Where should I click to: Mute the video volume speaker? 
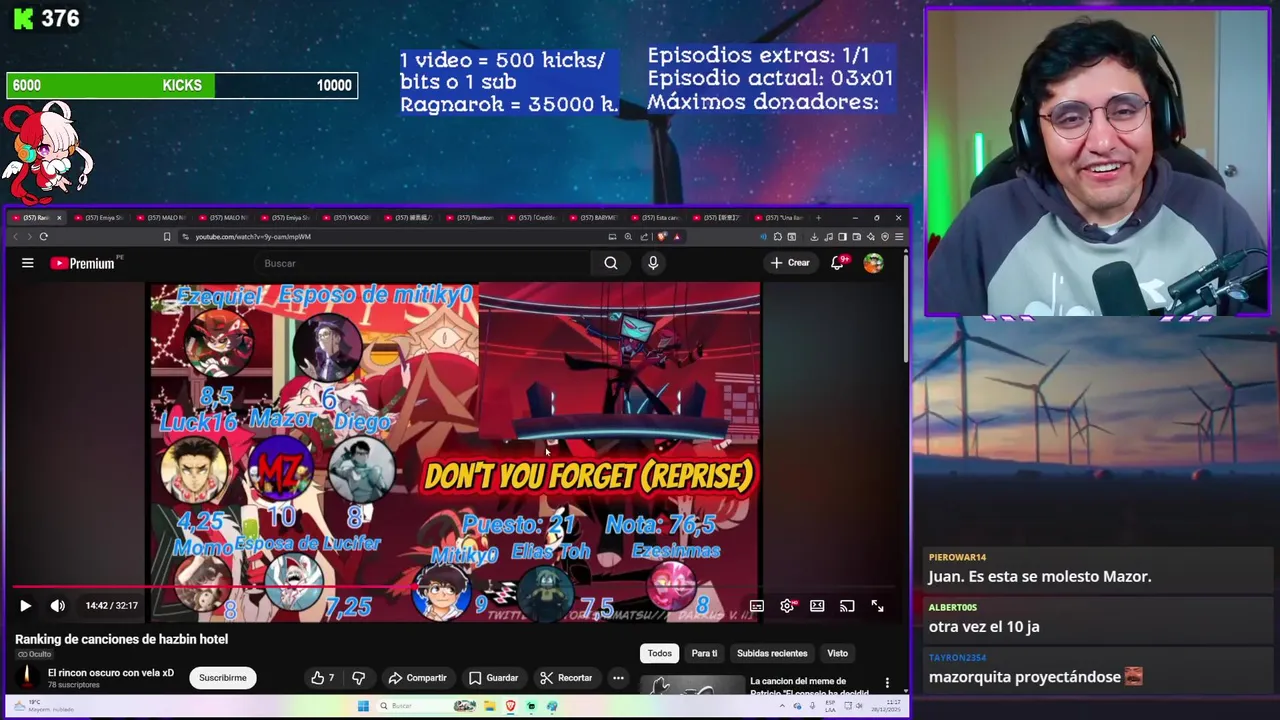tap(58, 605)
